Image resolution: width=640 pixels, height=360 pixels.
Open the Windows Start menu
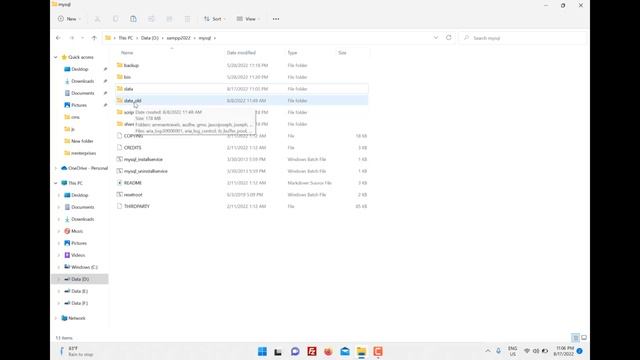[x=262, y=351]
